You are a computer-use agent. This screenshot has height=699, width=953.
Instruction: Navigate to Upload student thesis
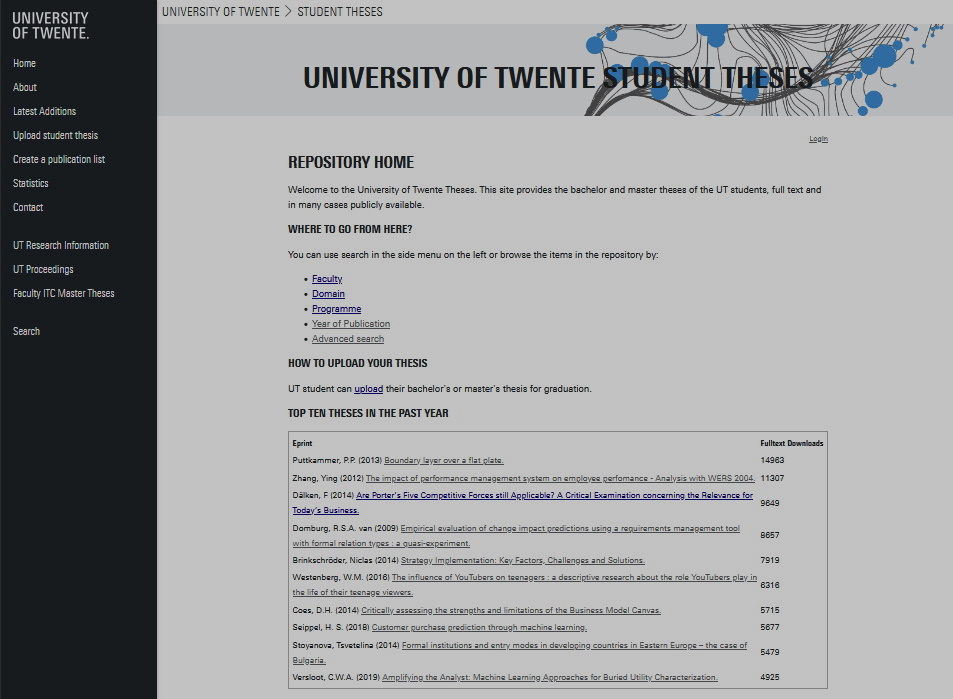[55, 135]
